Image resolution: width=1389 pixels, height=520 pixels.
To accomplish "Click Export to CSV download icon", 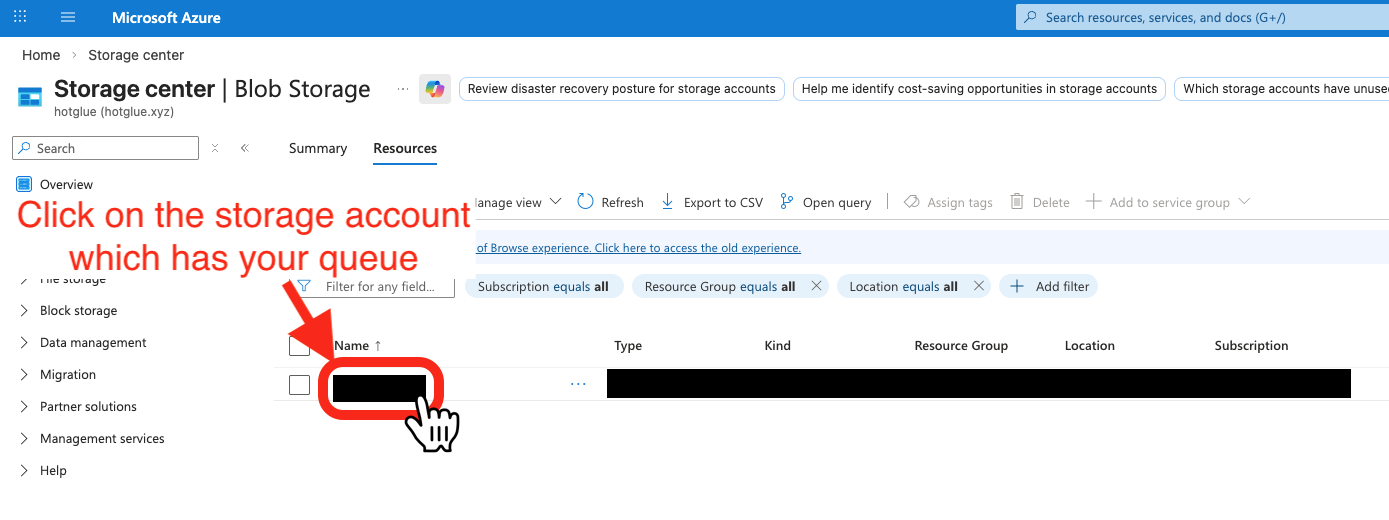I will click(668, 202).
